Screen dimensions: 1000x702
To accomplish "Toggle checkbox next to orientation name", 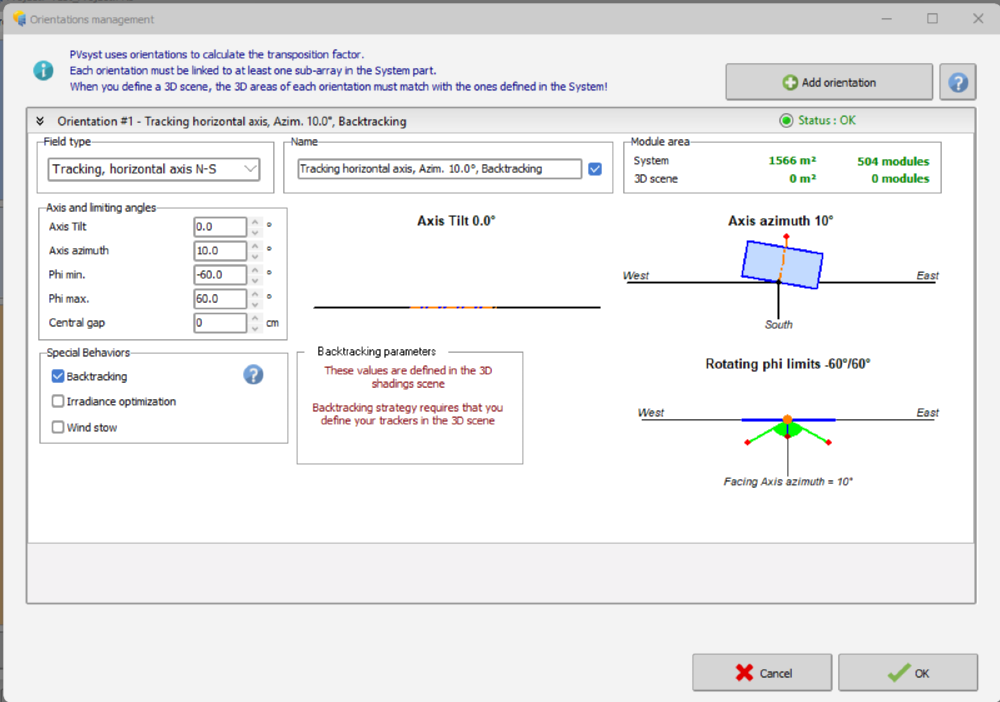I will tap(596, 169).
